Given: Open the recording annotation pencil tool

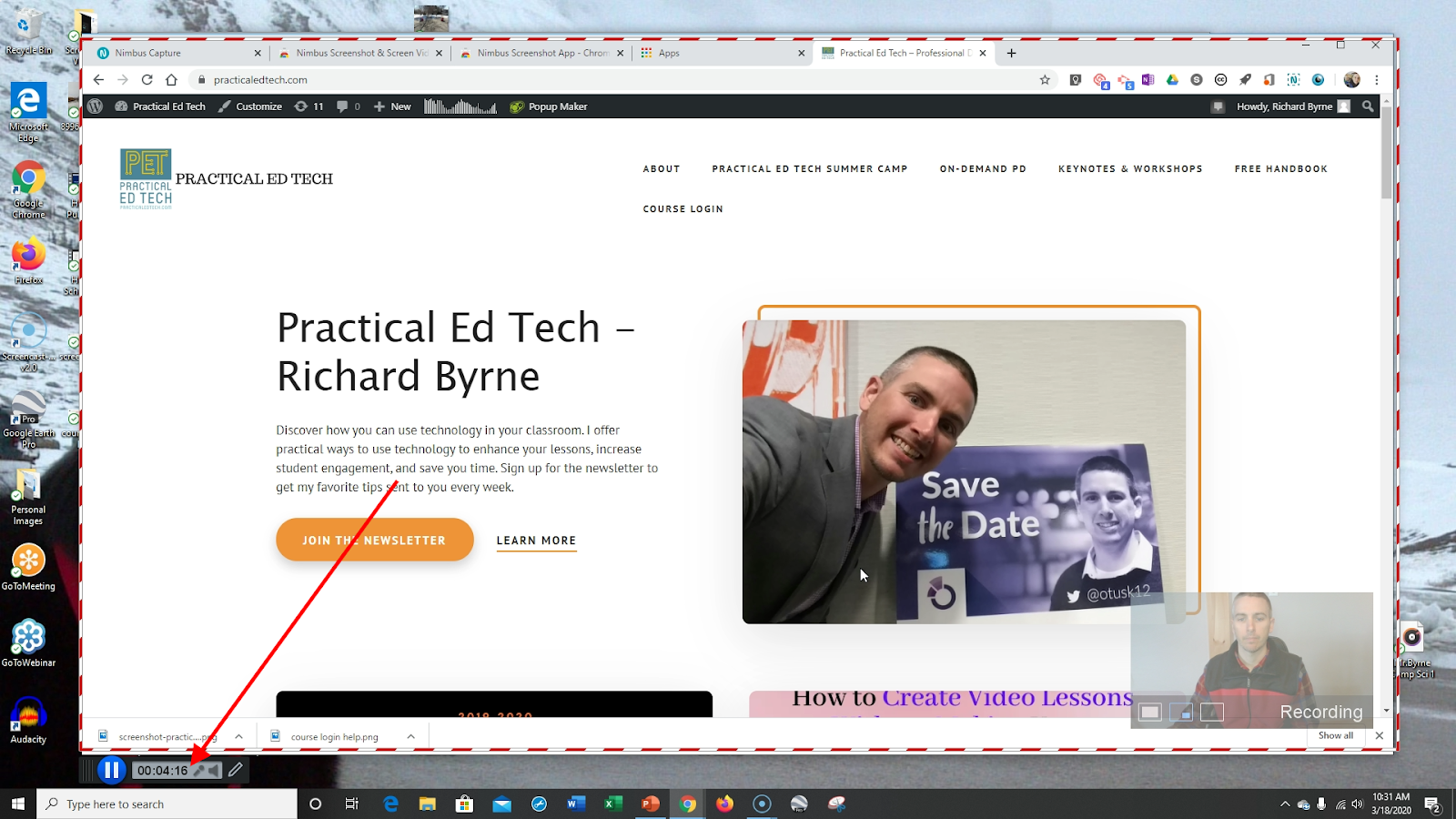Looking at the screenshot, I should pos(236,770).
